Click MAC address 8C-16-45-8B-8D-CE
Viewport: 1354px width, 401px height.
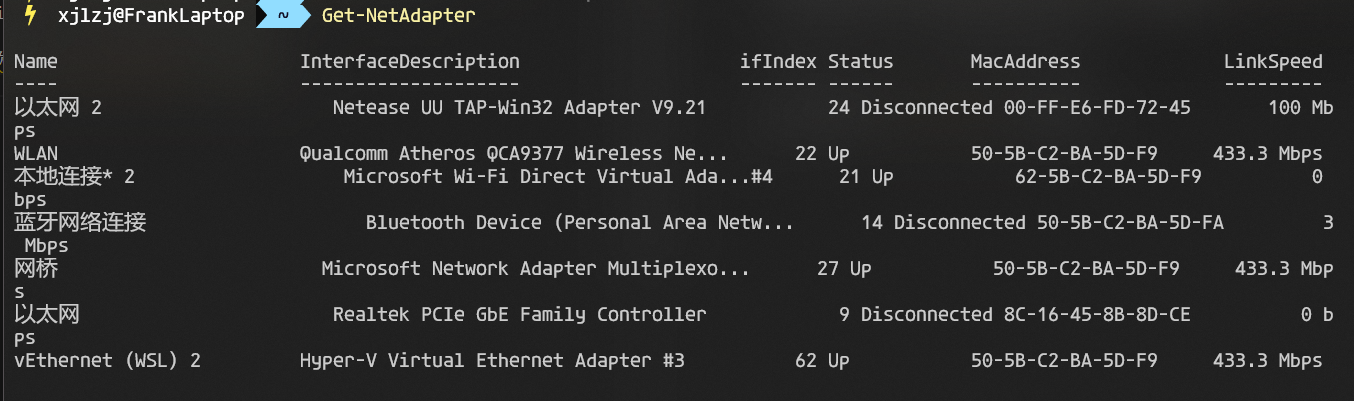[1096, 314]
